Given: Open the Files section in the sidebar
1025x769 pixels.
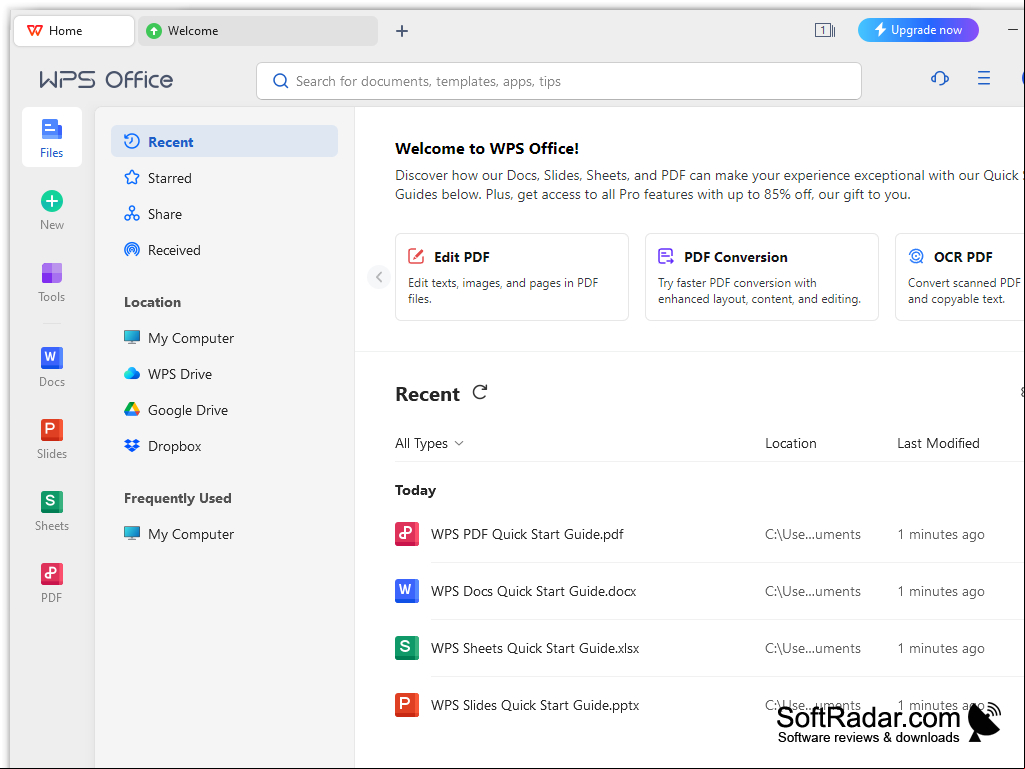Looking at the screenshot, I should point(52,137).
